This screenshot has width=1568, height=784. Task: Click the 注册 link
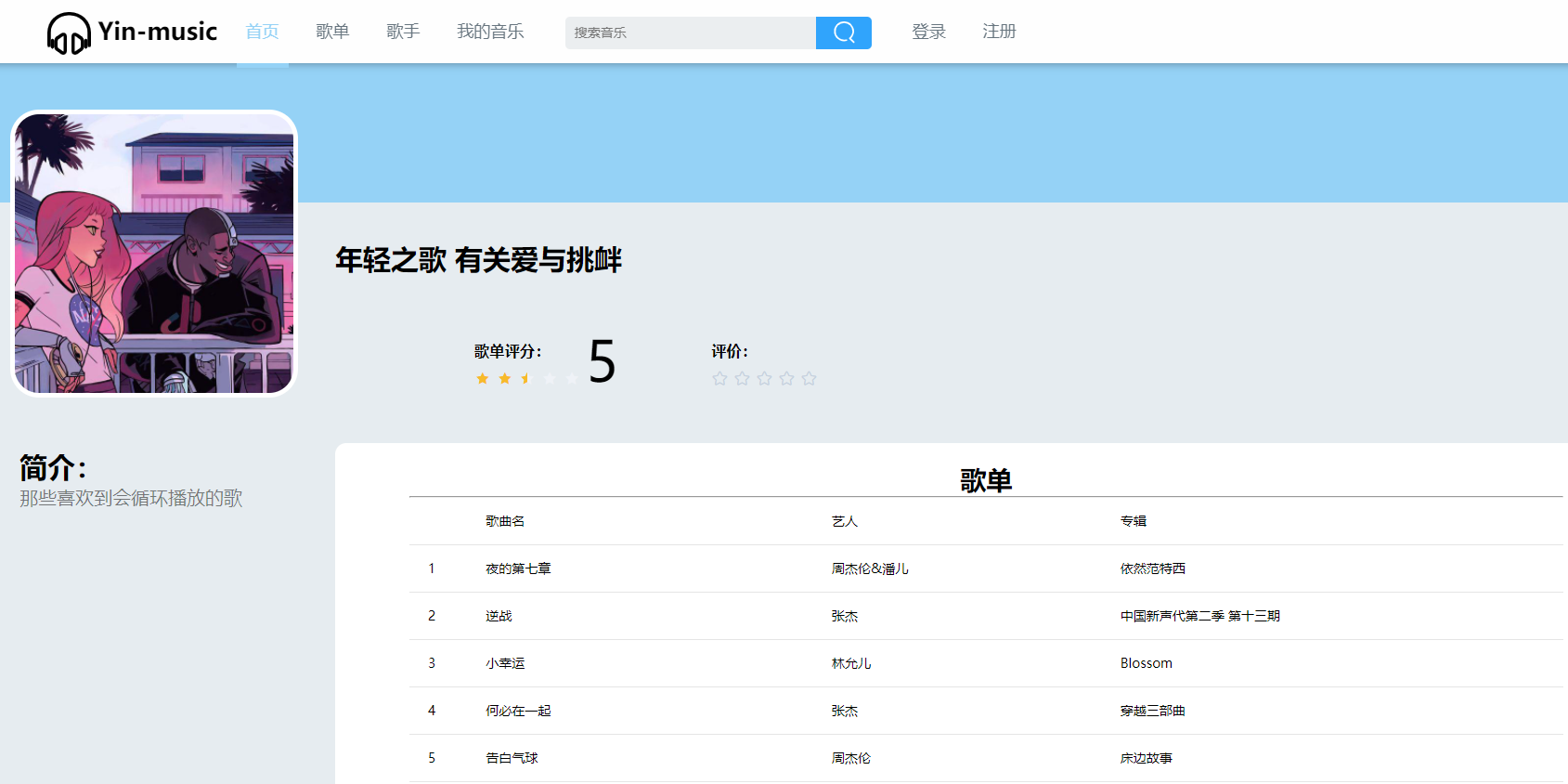point(999,32)
